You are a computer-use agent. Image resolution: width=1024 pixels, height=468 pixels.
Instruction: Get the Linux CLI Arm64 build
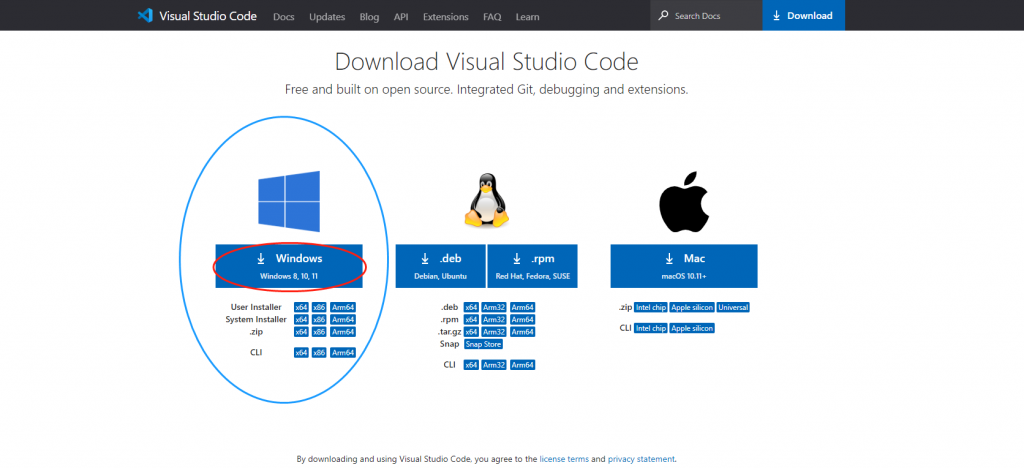(522, 365)
